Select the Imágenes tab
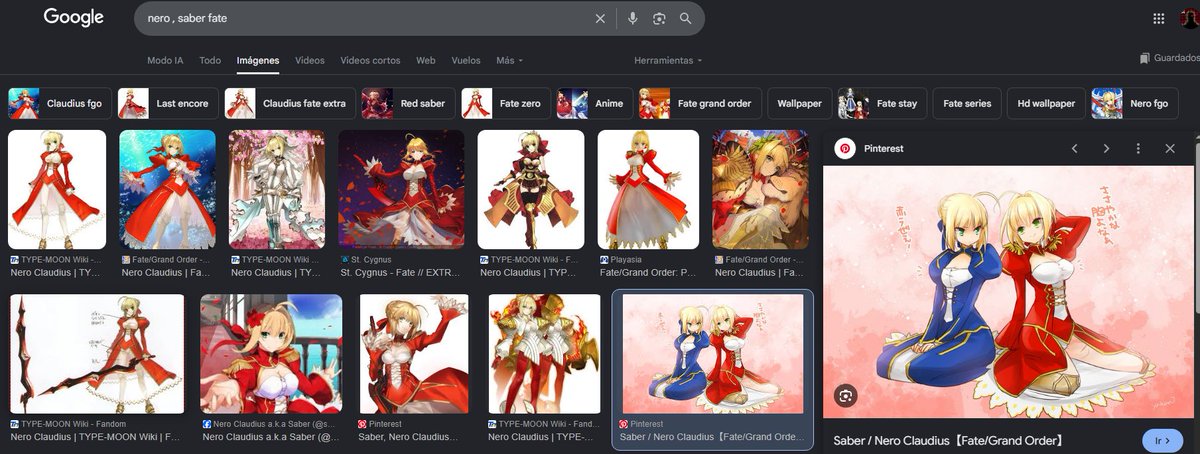The width and height of the screenshot is (1200, 454). [258, 60]
